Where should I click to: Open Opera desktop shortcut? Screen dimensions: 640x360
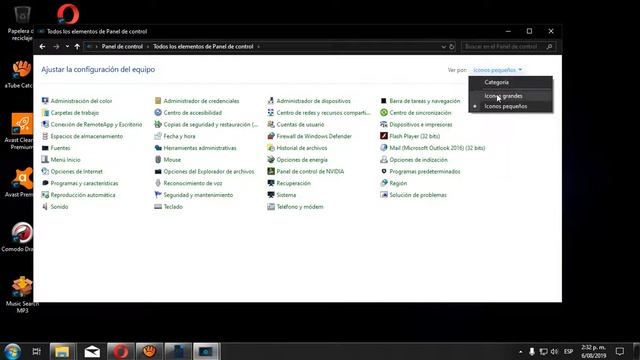68,14
